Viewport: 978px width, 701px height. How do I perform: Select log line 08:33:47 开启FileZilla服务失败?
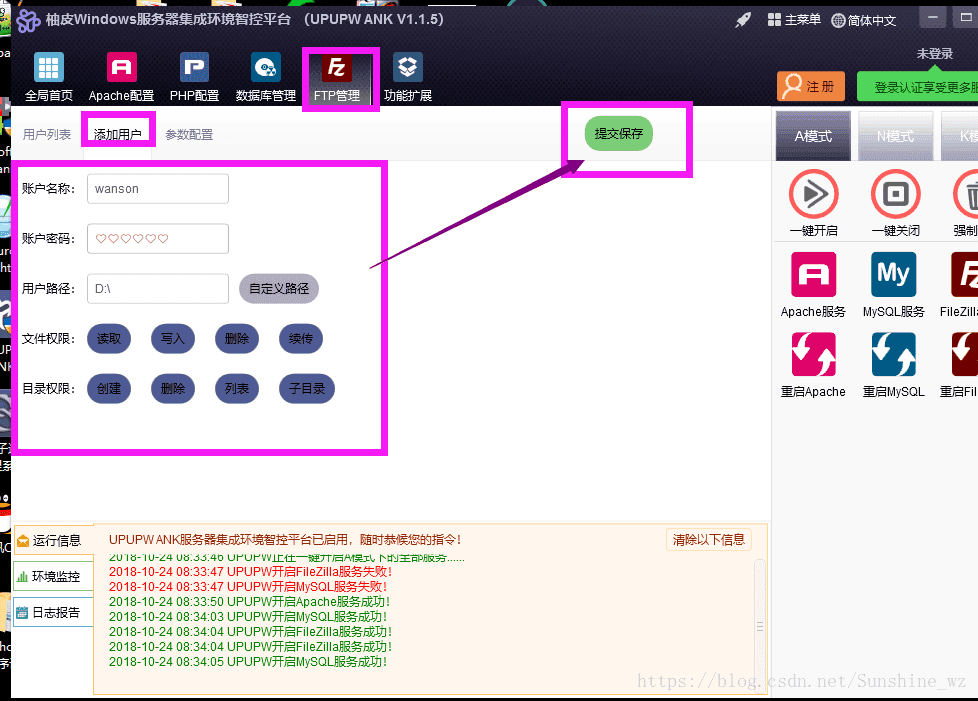[x=250, y=571]
